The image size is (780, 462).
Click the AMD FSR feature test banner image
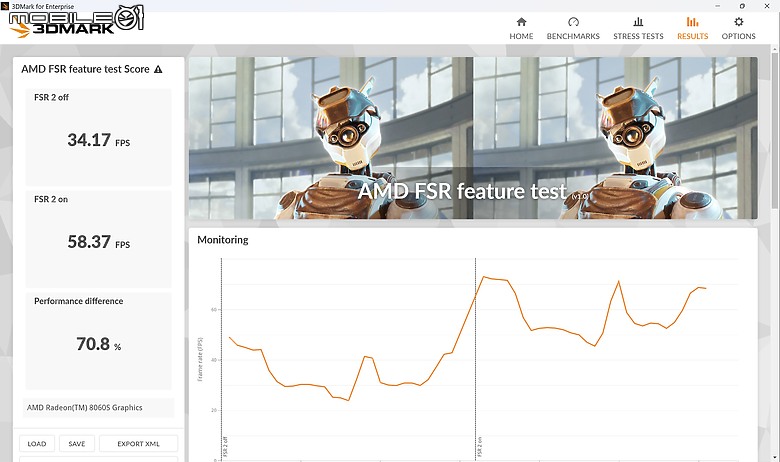473,138
